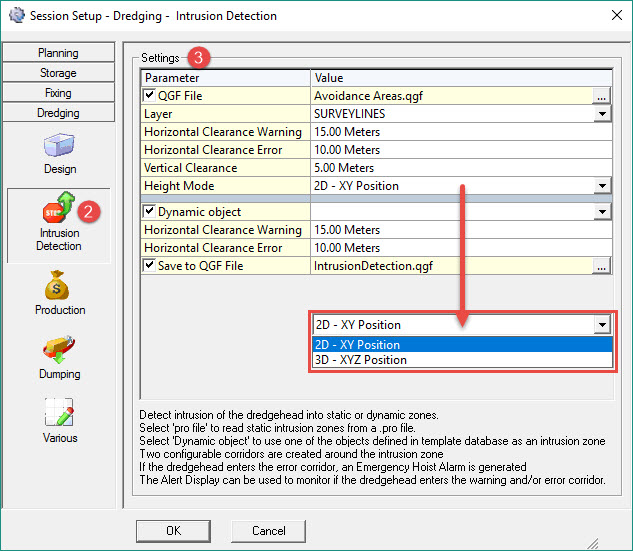Toggle the Dynamic object checkbox
This screenshot has height=551, width=633.
(150, 212)
